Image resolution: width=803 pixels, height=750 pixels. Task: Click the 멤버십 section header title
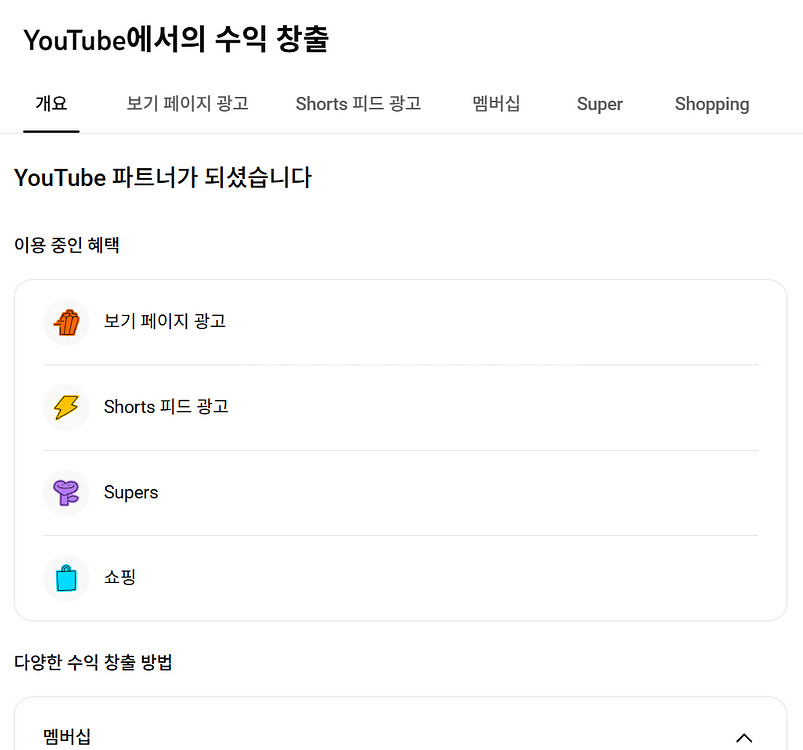(x=67, y=737)
